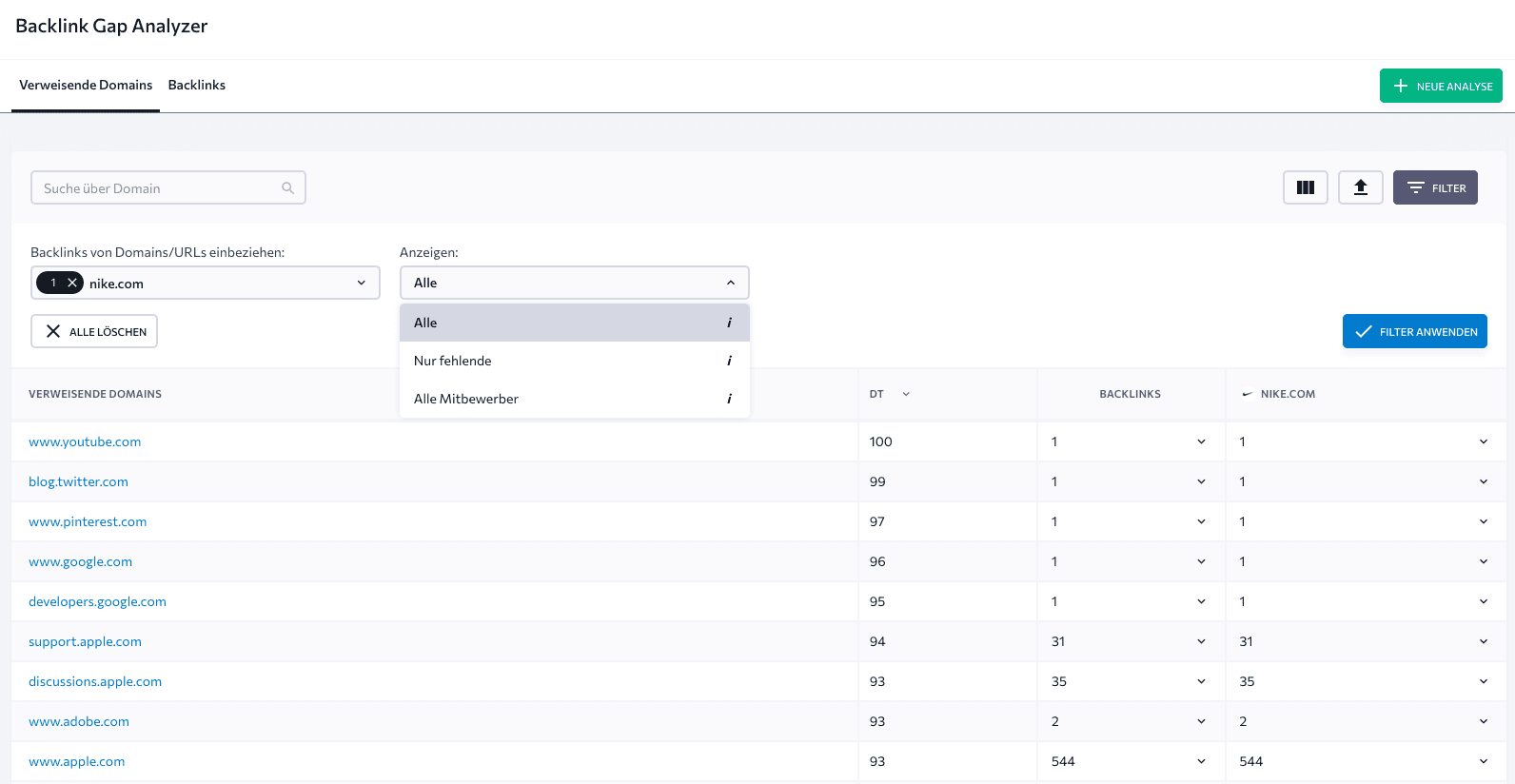This screenshot has width=1515, height=784.
Task: Expand Backlinks cell for www.youtube.com
Action: click(x=1201, y=441)
